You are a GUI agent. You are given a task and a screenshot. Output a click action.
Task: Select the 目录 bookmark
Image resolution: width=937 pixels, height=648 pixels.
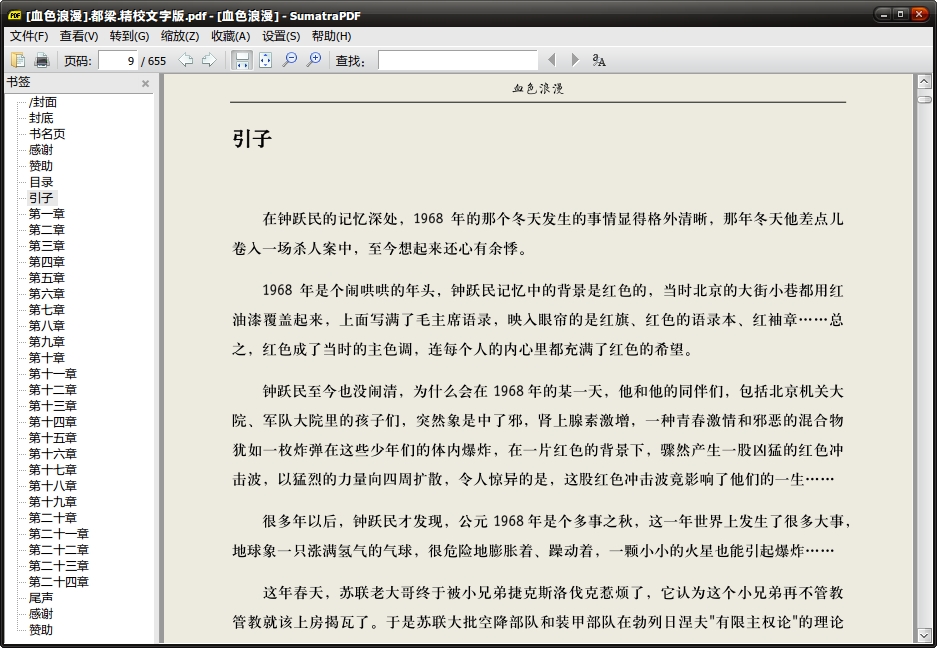pos(41,182)
